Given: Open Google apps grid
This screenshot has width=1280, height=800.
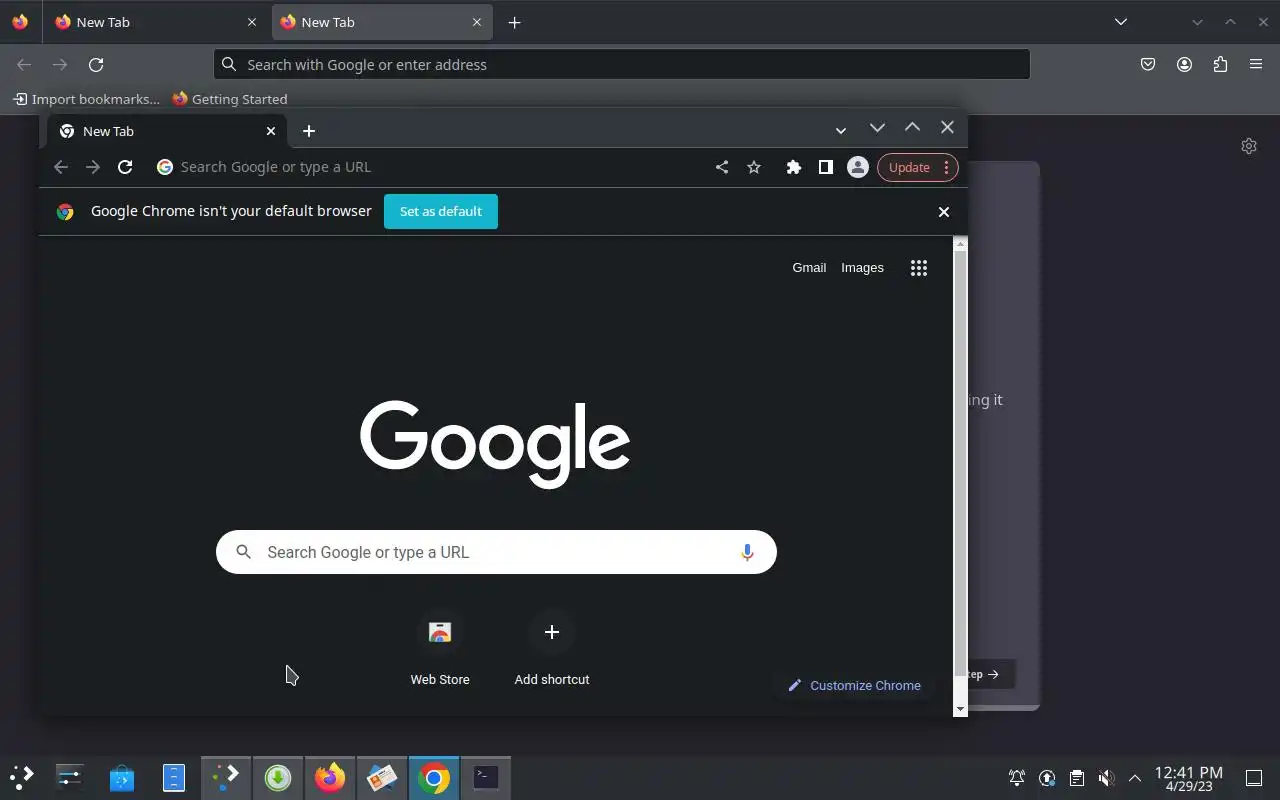Looking at the screenshot, I should click(x=919, y=267).
